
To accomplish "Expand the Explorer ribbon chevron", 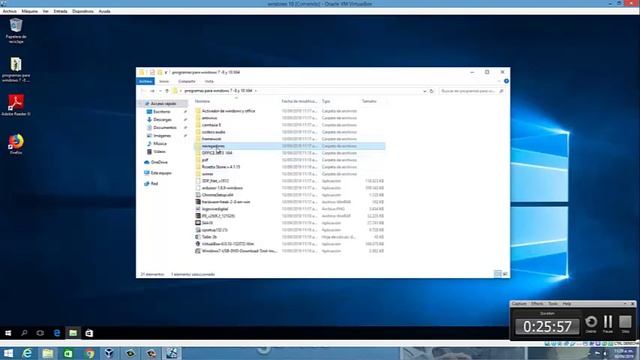I will pyautogui.click(x=499, y=81).
